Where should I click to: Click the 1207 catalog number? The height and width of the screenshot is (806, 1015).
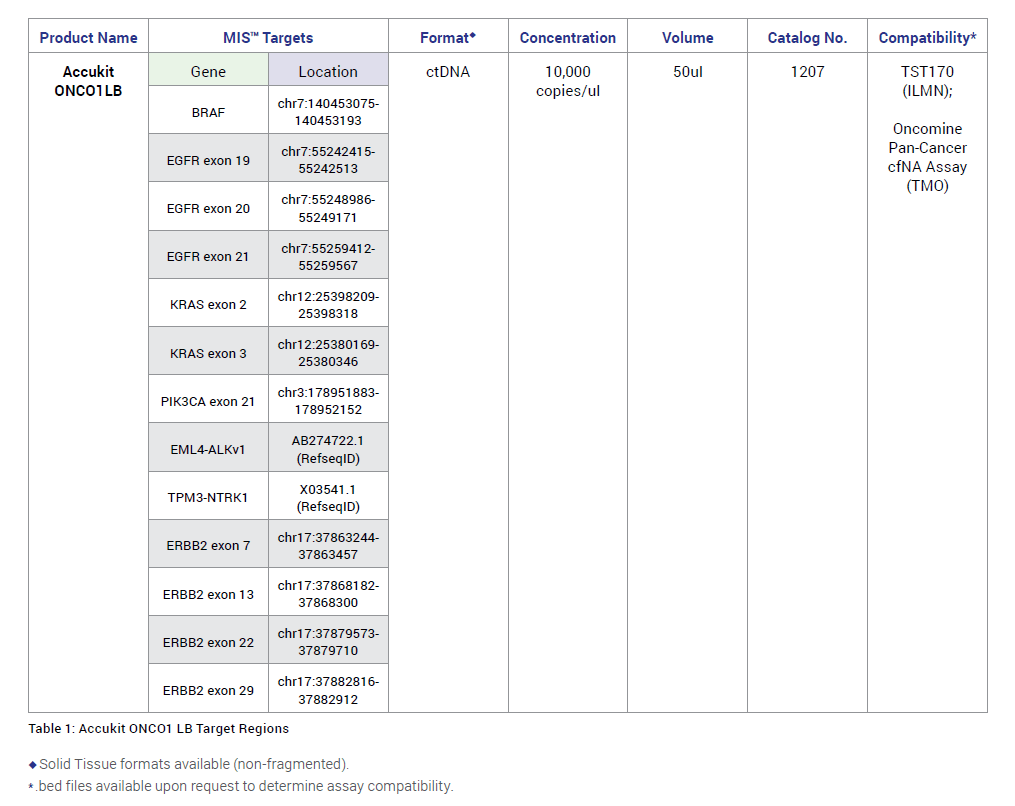click(807, 72)
